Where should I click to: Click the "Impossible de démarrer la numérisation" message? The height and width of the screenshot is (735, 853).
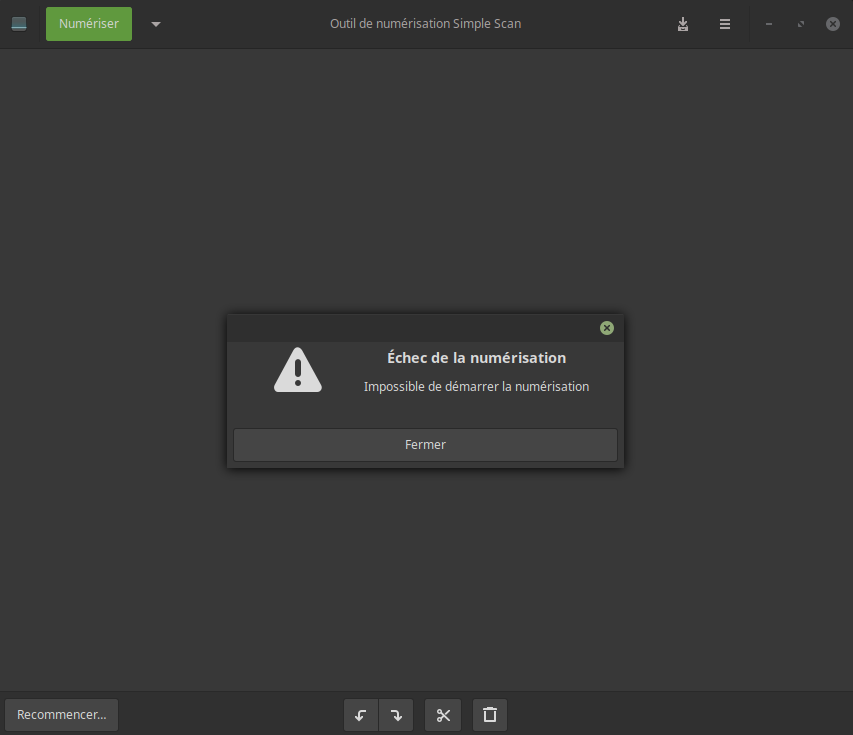point(476,386)
